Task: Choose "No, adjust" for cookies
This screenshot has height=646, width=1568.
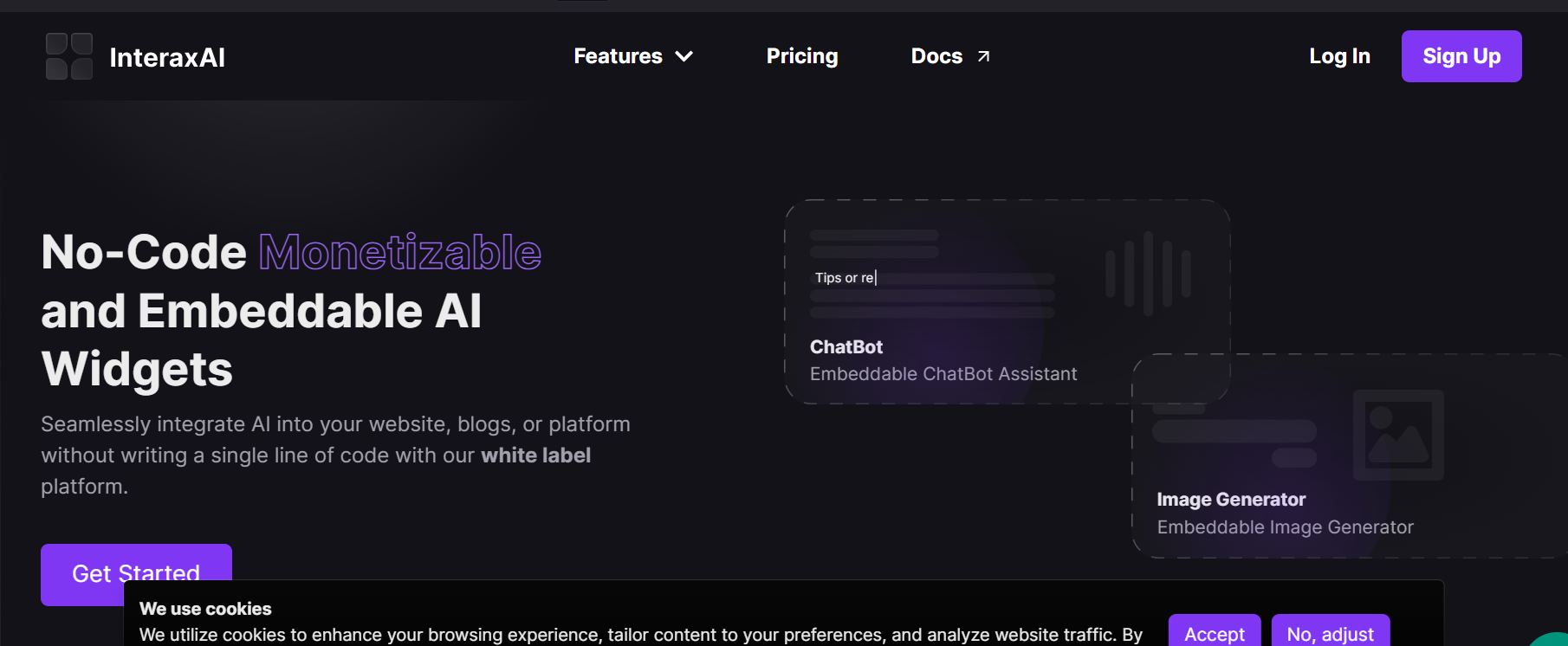Action: coord(1331,633)
